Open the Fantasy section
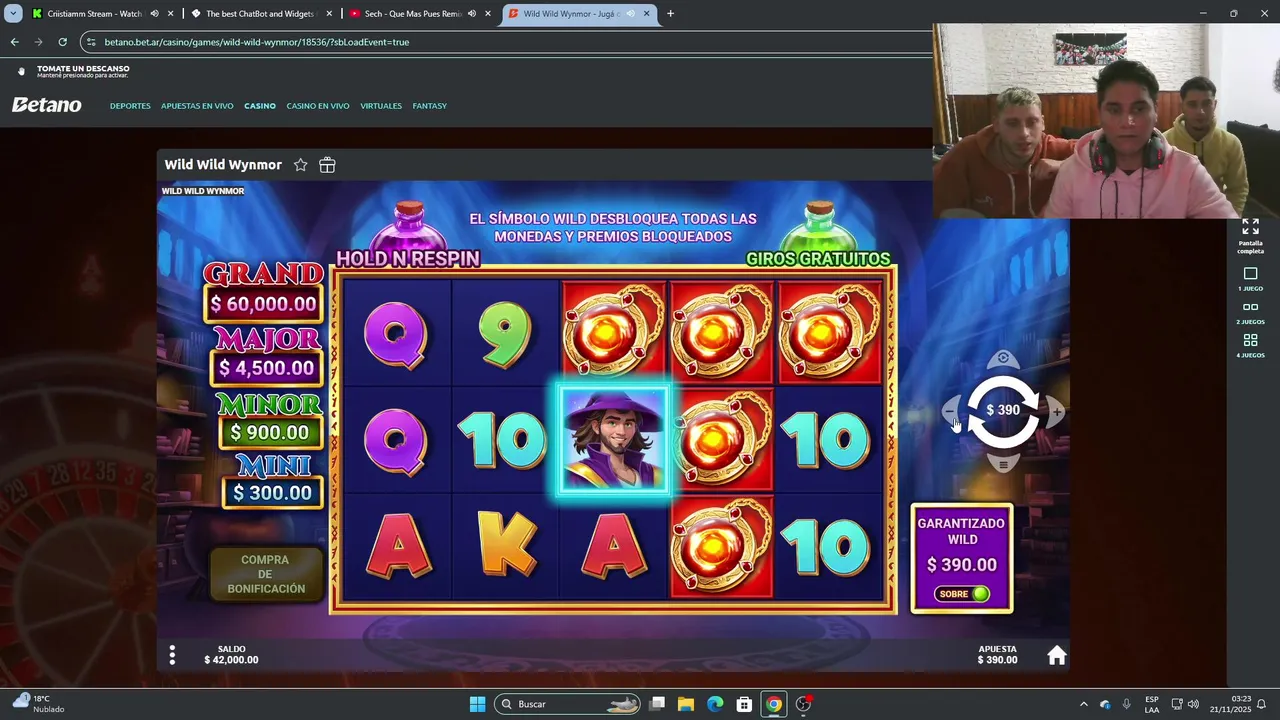Image resolution: width=1280 pixels, height=720 pixels. click(430, 106)
